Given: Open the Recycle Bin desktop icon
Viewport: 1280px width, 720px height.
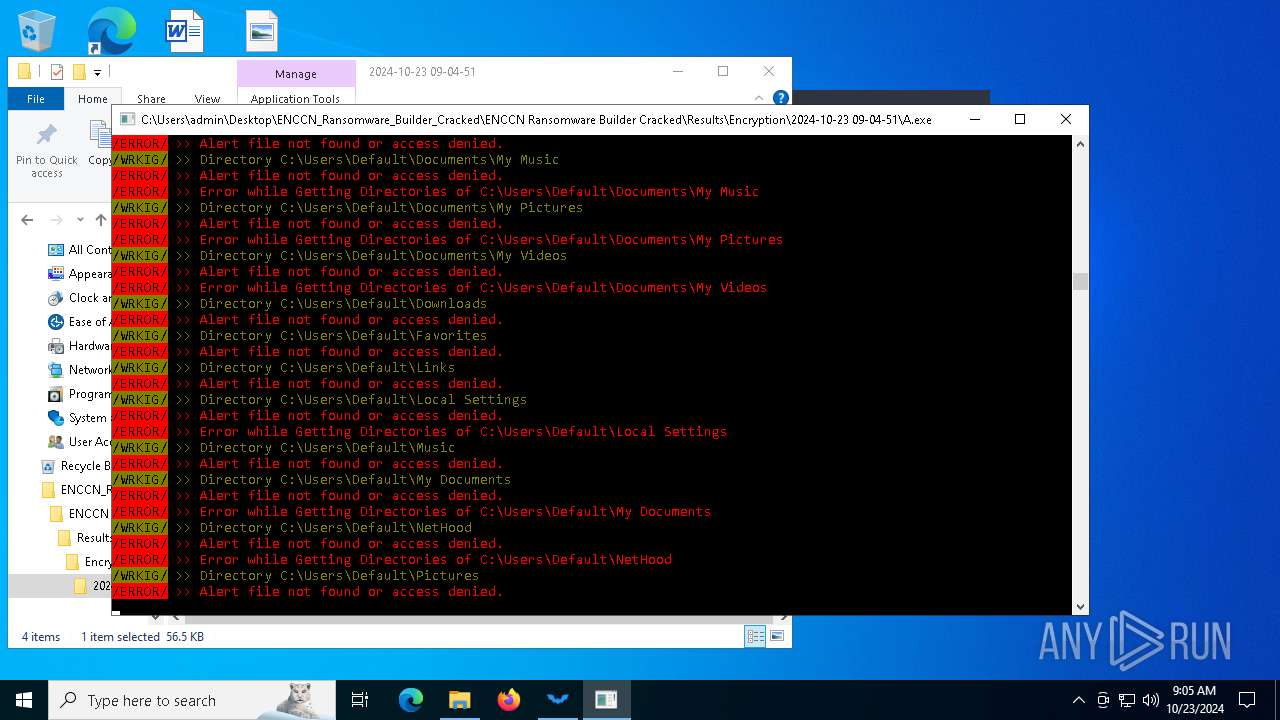Looking at the screenshot, I should [x=37, y=30].
